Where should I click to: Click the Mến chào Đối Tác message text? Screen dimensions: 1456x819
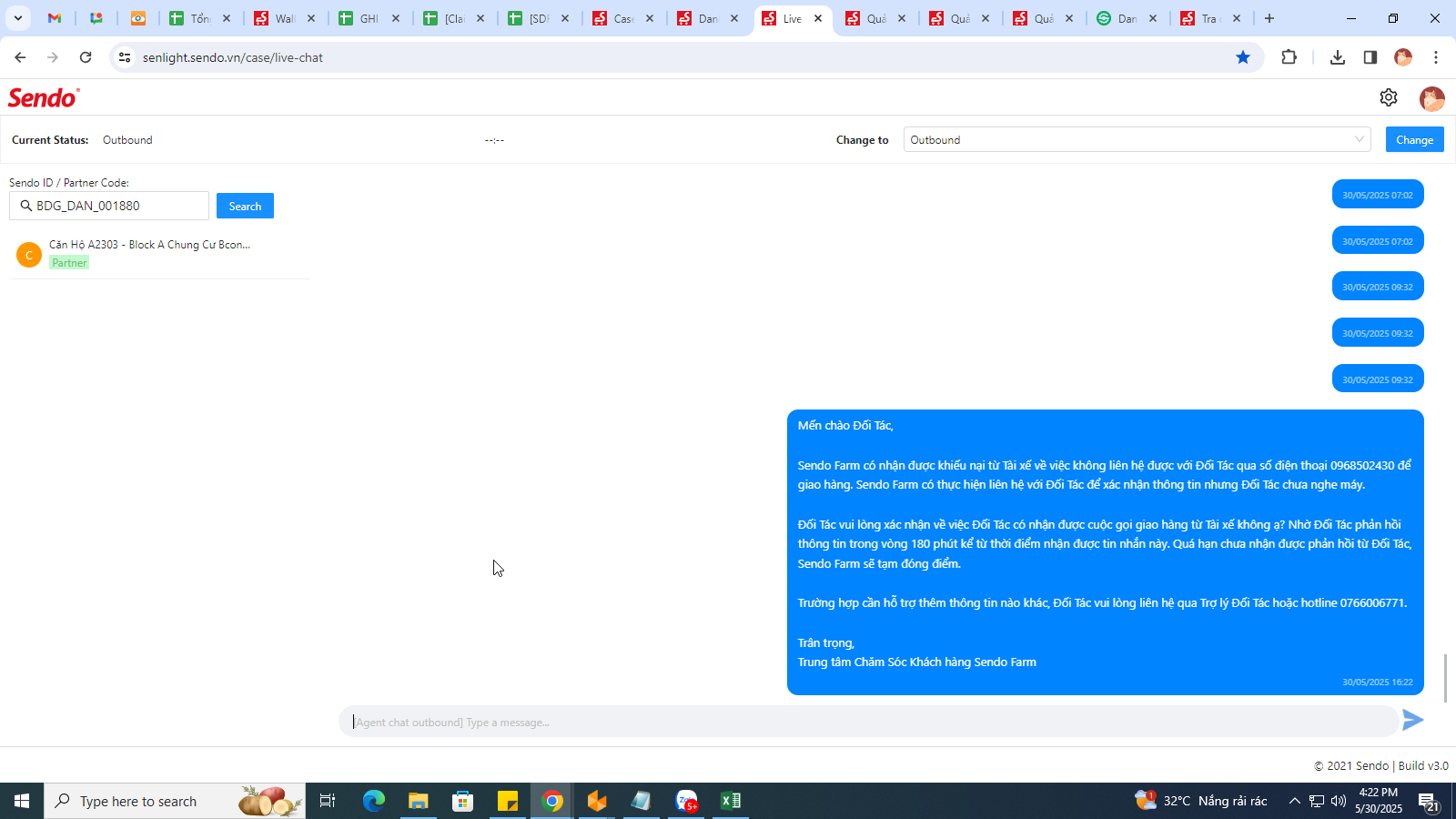[845, 425]
